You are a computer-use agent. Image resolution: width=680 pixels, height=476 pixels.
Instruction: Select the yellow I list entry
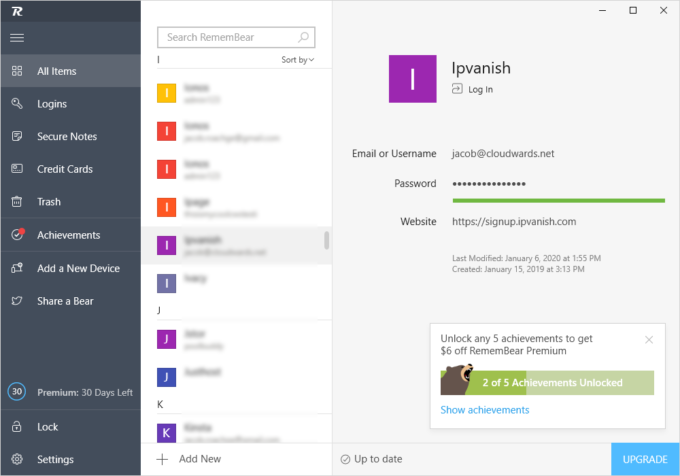(237, 93)
